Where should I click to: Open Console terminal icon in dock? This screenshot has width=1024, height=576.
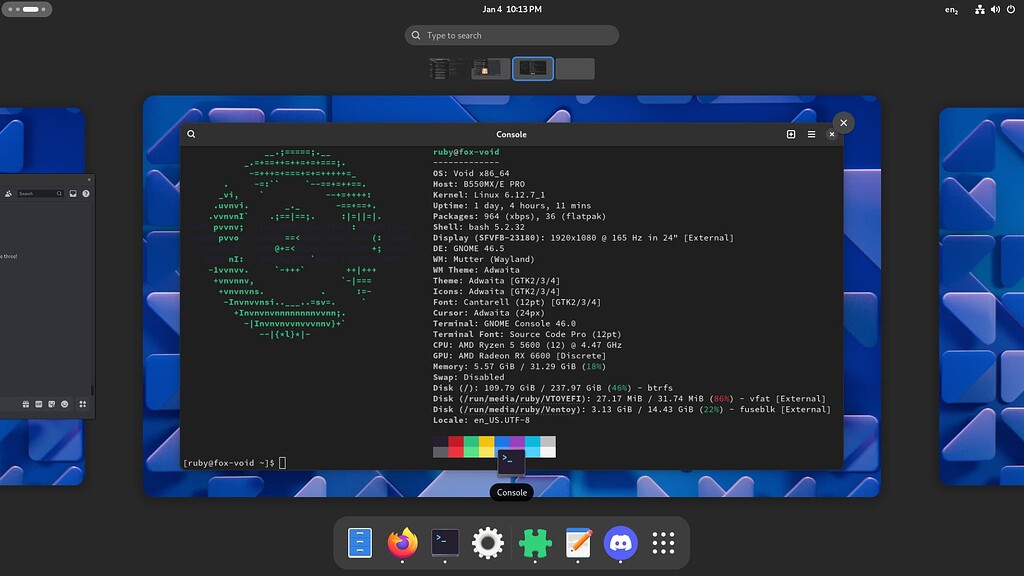pos(445,543)
